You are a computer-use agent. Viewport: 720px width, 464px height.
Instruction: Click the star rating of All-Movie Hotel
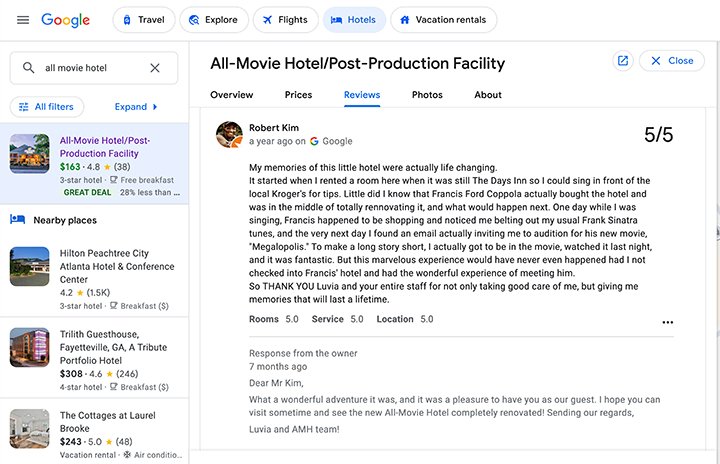point(107,167)
